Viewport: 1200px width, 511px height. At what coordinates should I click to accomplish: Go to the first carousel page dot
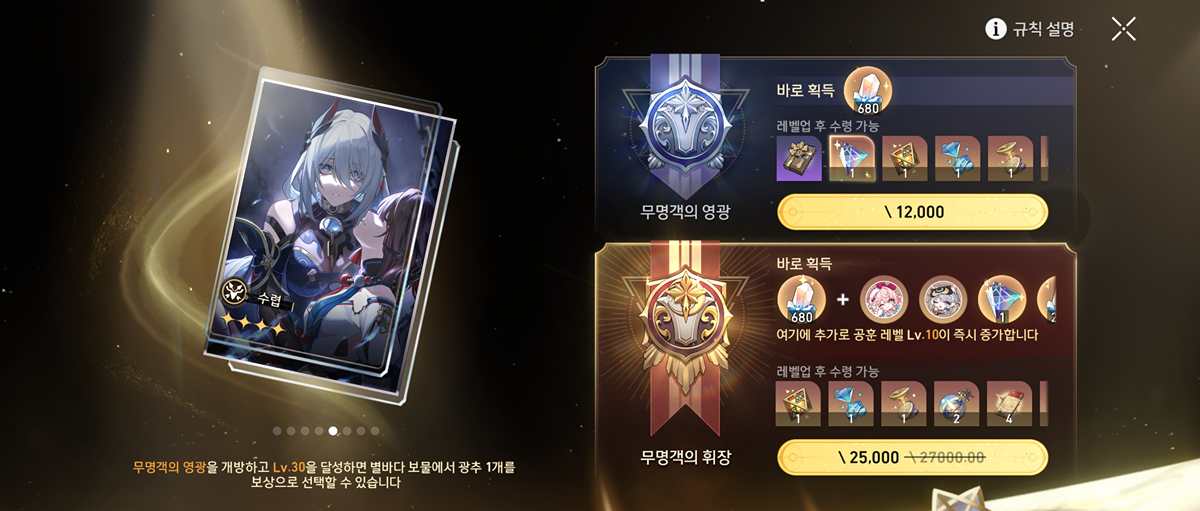278,431
